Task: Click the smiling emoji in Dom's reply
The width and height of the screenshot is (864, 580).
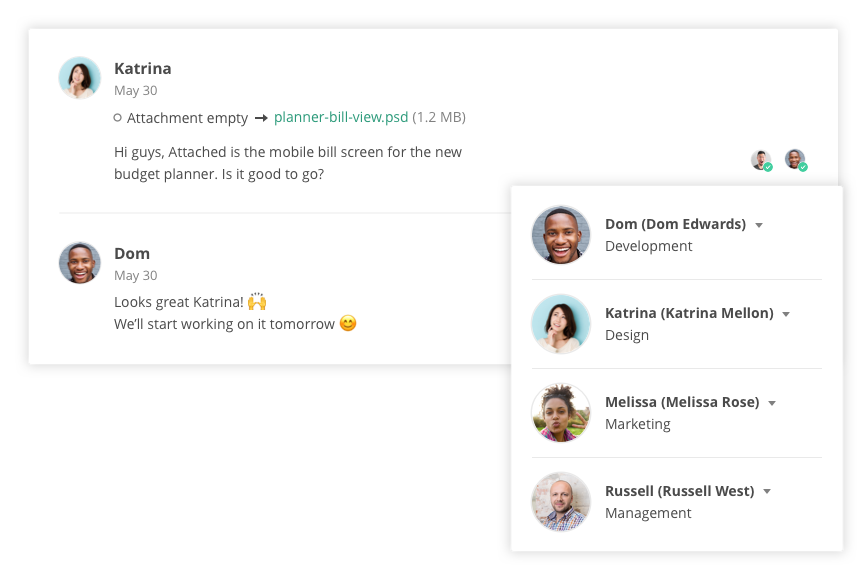Action: [348, 323]
